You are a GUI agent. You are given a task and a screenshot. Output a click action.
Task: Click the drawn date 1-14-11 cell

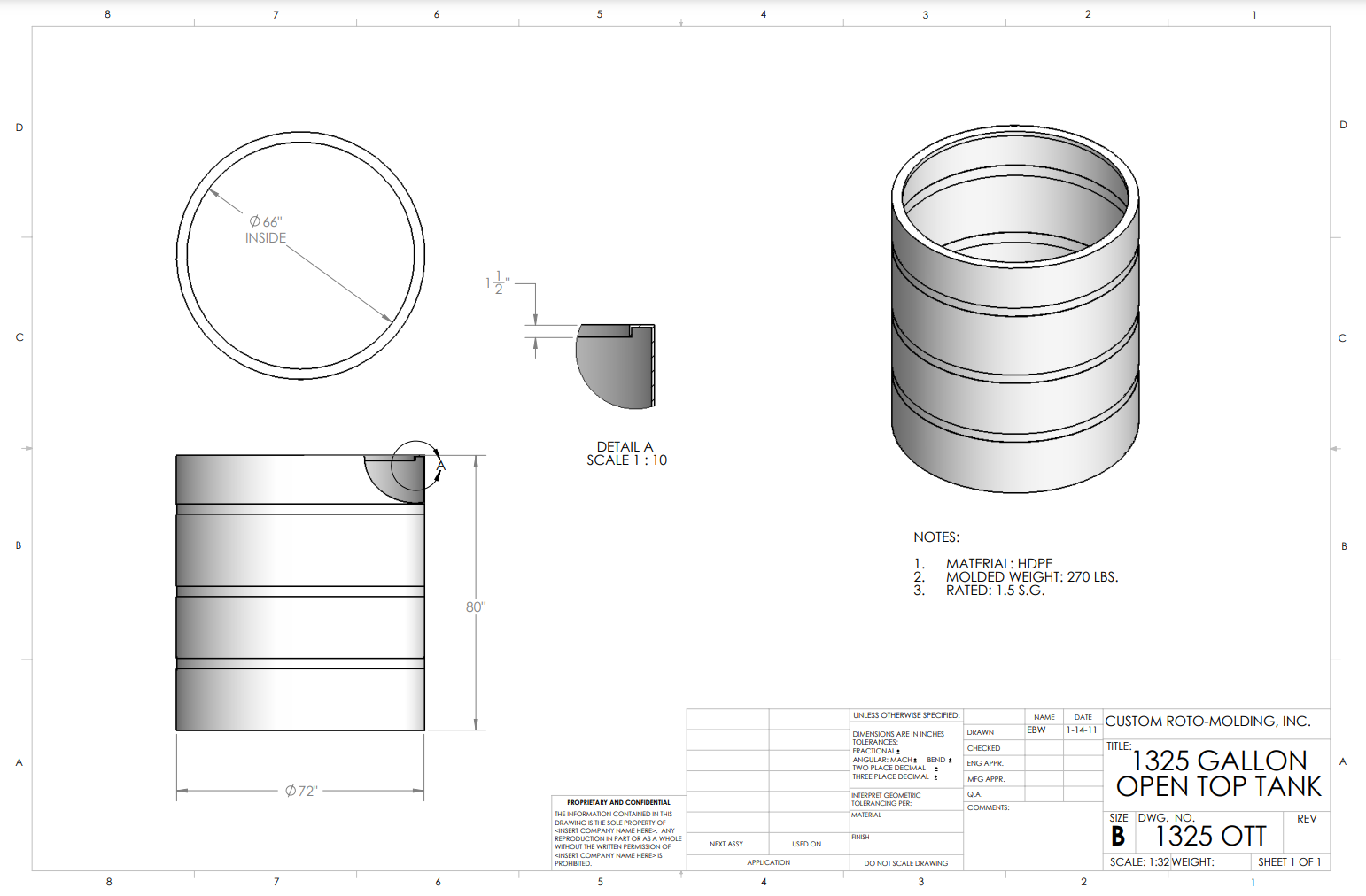[x=1082, y=730]
